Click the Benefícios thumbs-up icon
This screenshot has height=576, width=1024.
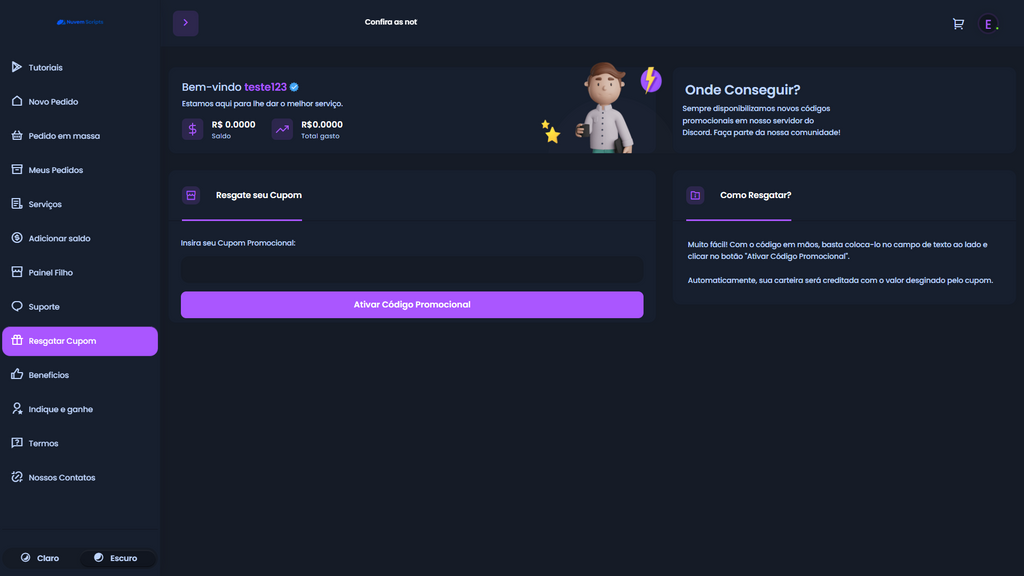click(17, 375)
